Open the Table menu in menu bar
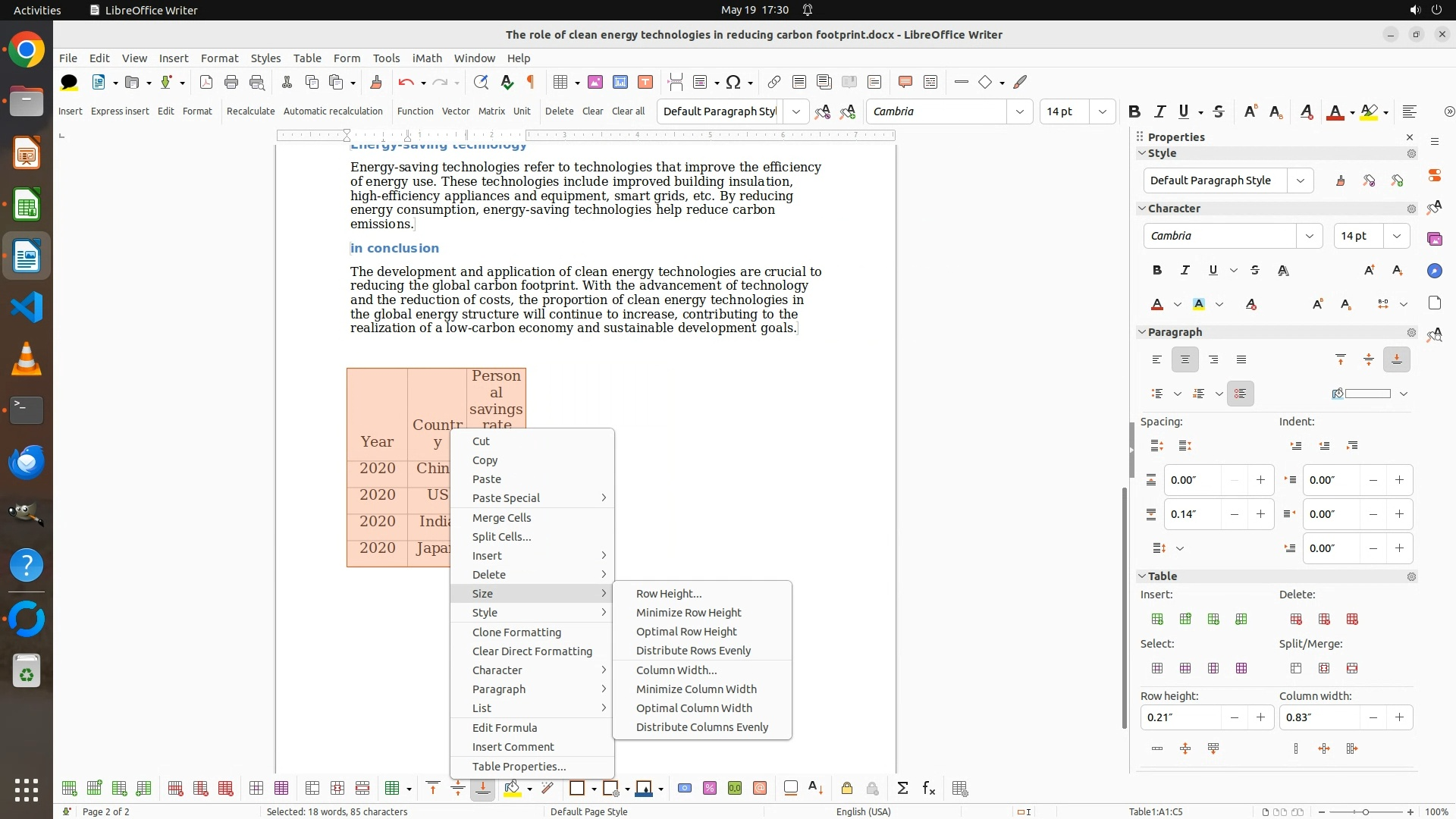 306,58
